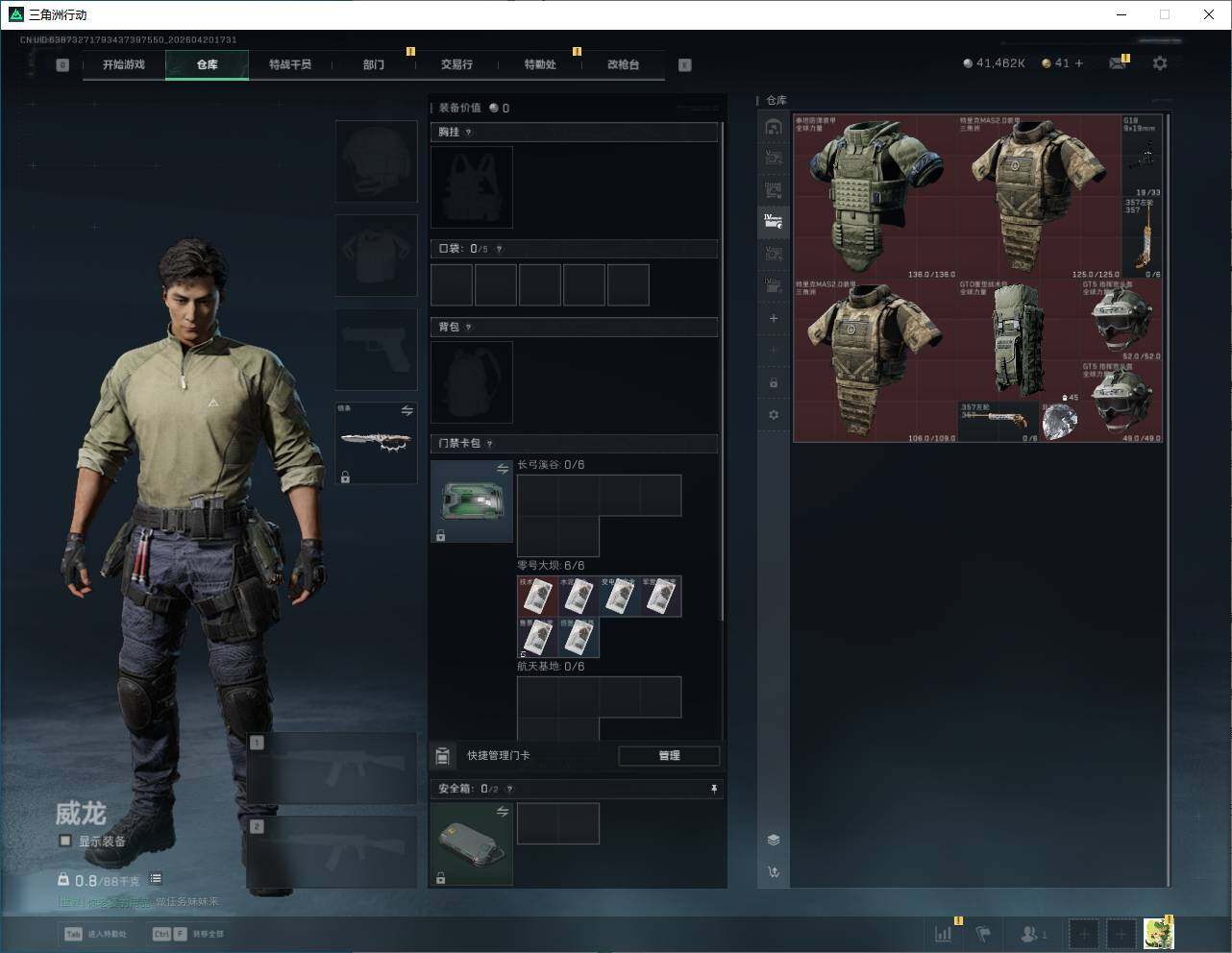Click the question mark next to 安全箱
Viewport: 1232px width, 953px height.
pyautogui.click(x=509, y=789)
